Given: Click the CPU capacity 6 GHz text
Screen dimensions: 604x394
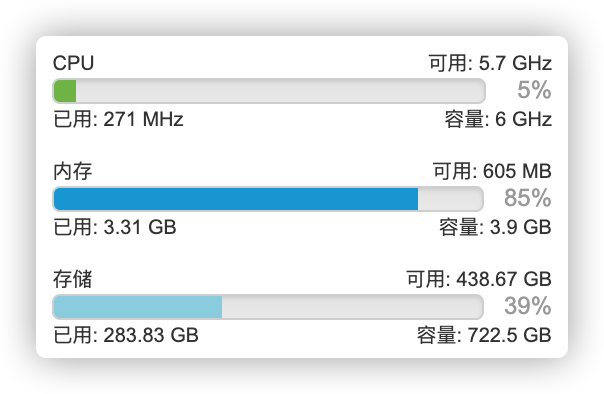Looking at the screenshot, I should [x=498, y=119].
